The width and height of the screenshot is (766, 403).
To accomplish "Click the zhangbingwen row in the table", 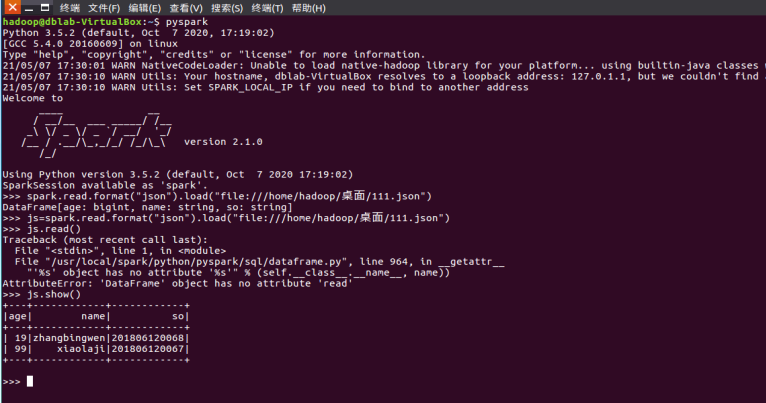I will pos(96,338).
